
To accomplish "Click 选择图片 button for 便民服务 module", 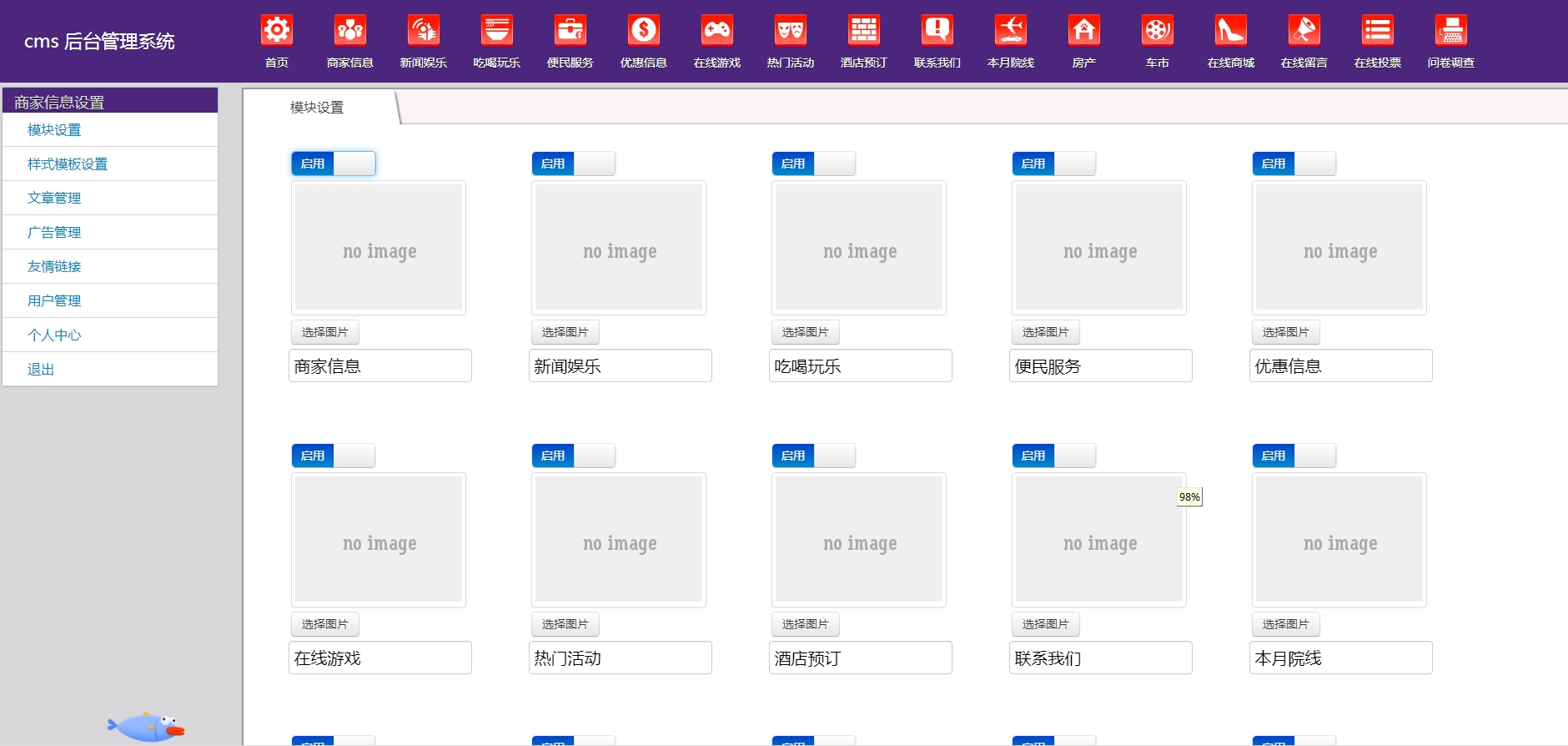I will tap(1046, 332).
